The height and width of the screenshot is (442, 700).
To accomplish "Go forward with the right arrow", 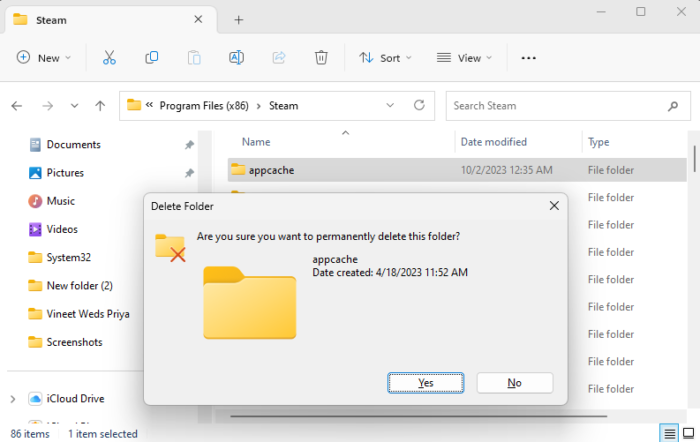I will coord(47,106).
